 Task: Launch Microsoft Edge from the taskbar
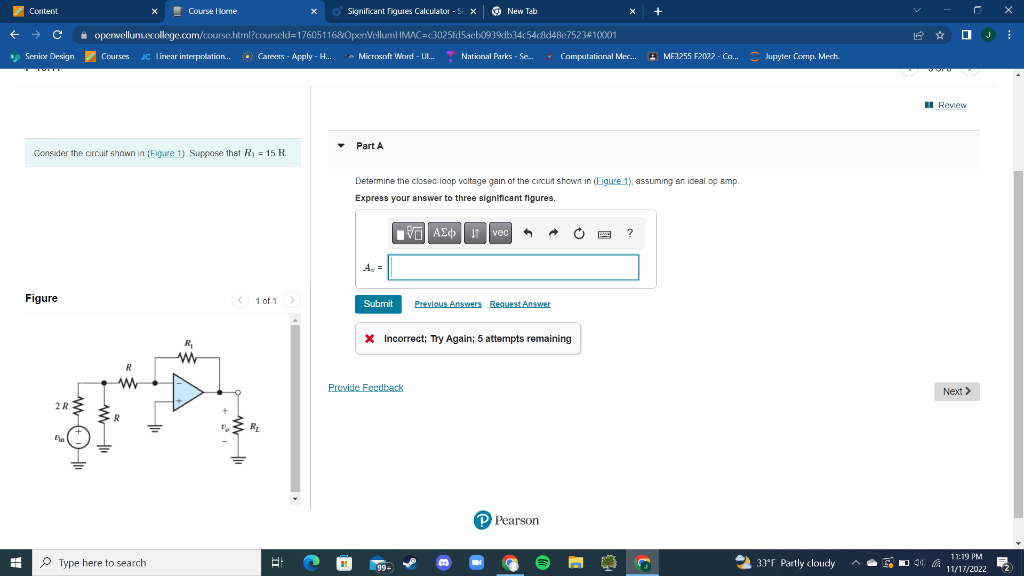point(312,562)
